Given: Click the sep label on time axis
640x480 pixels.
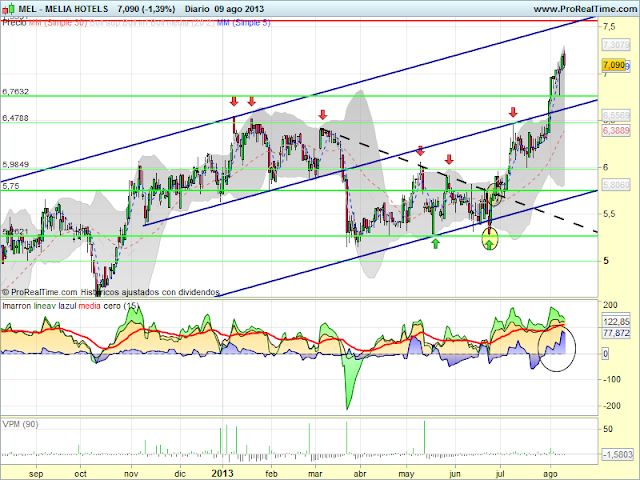Looking at the screenshot, I should (36, 473).
